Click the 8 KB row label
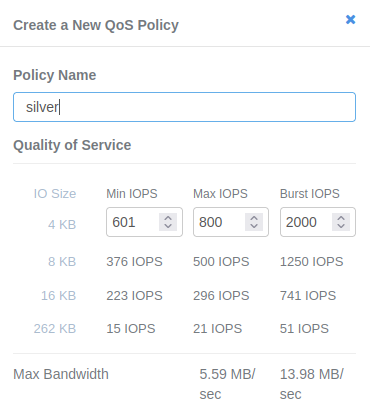 [x=62, y=262]
